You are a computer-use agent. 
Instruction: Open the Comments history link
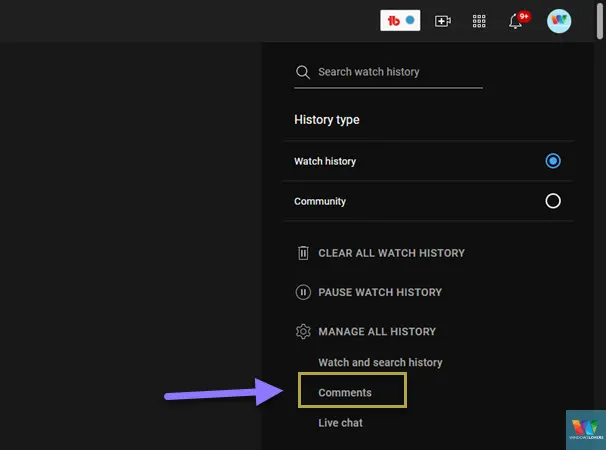click(345, 393)
